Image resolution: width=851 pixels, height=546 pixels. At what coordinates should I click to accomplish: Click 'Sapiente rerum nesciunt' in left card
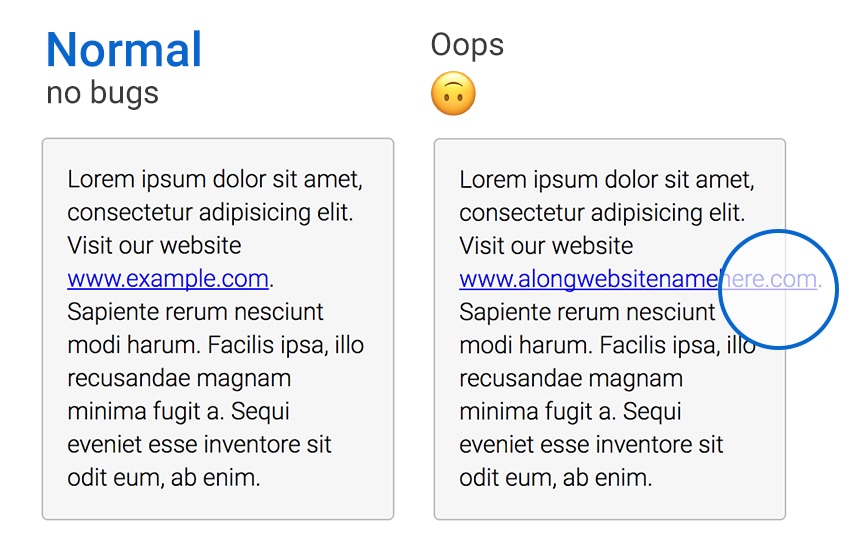tap(195, 312)
